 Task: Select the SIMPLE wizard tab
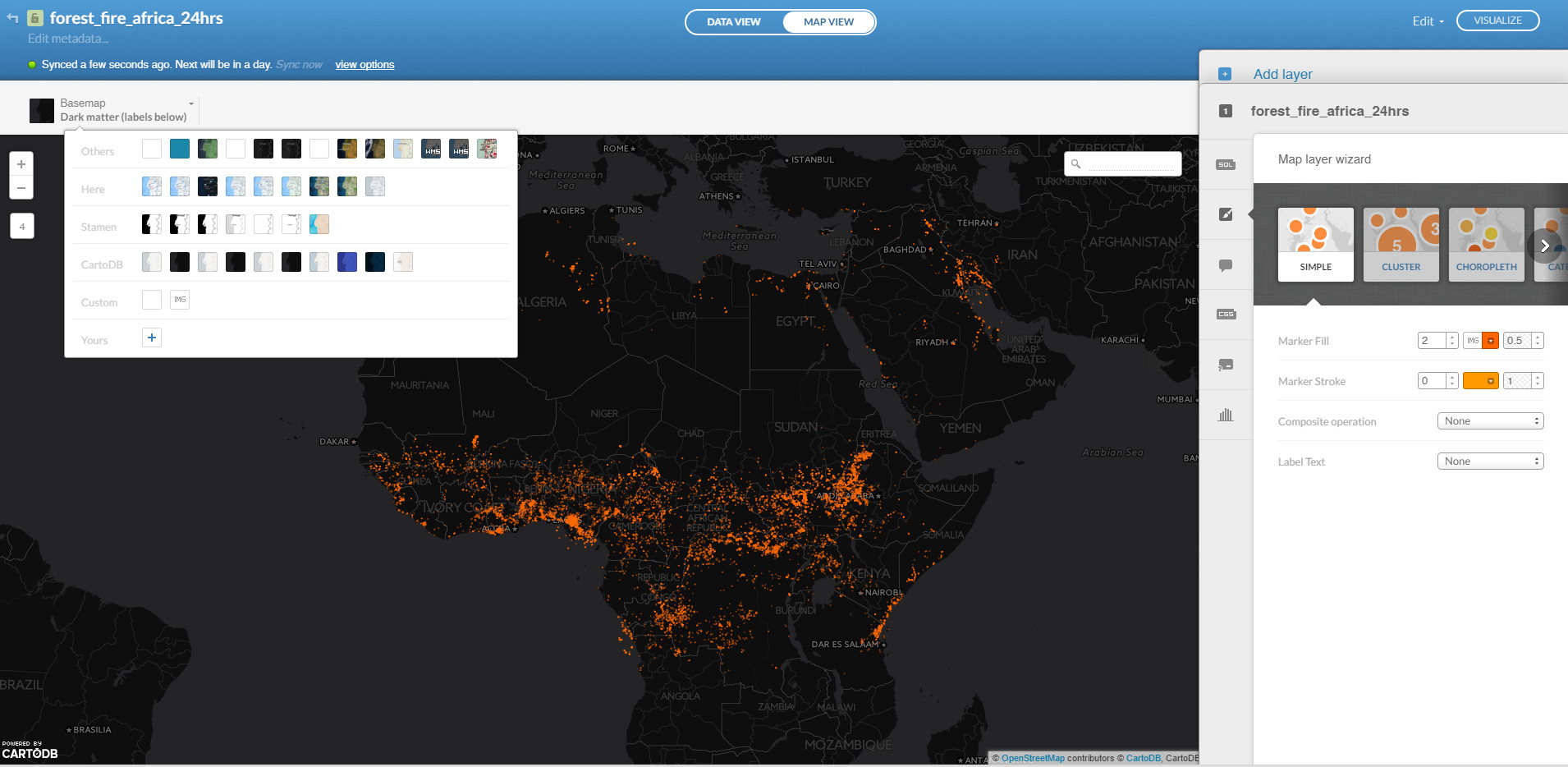(1314, 244)
